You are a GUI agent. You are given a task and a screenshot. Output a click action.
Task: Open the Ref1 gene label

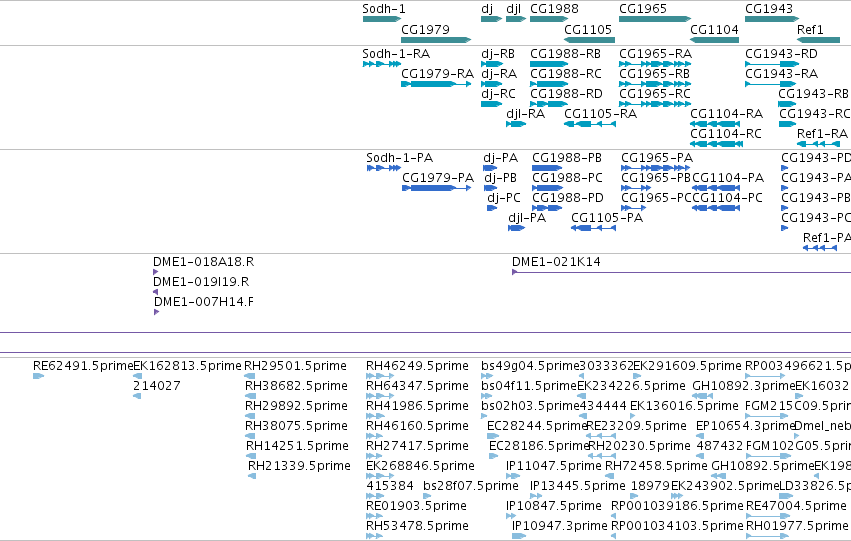click(x=810, y=30)
